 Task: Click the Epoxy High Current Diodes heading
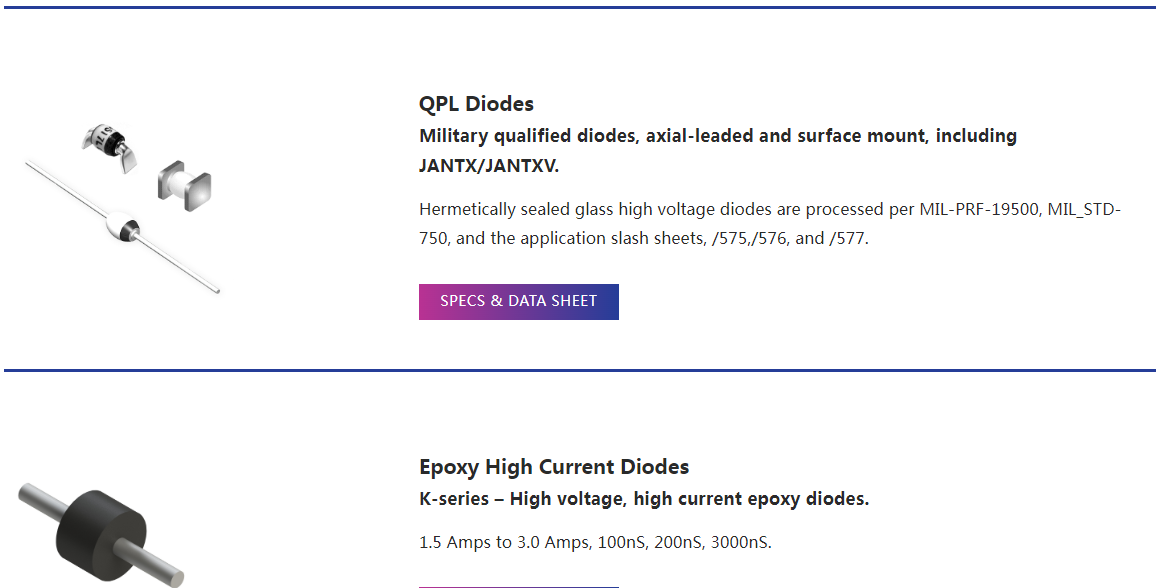click(x=554, y=467)
